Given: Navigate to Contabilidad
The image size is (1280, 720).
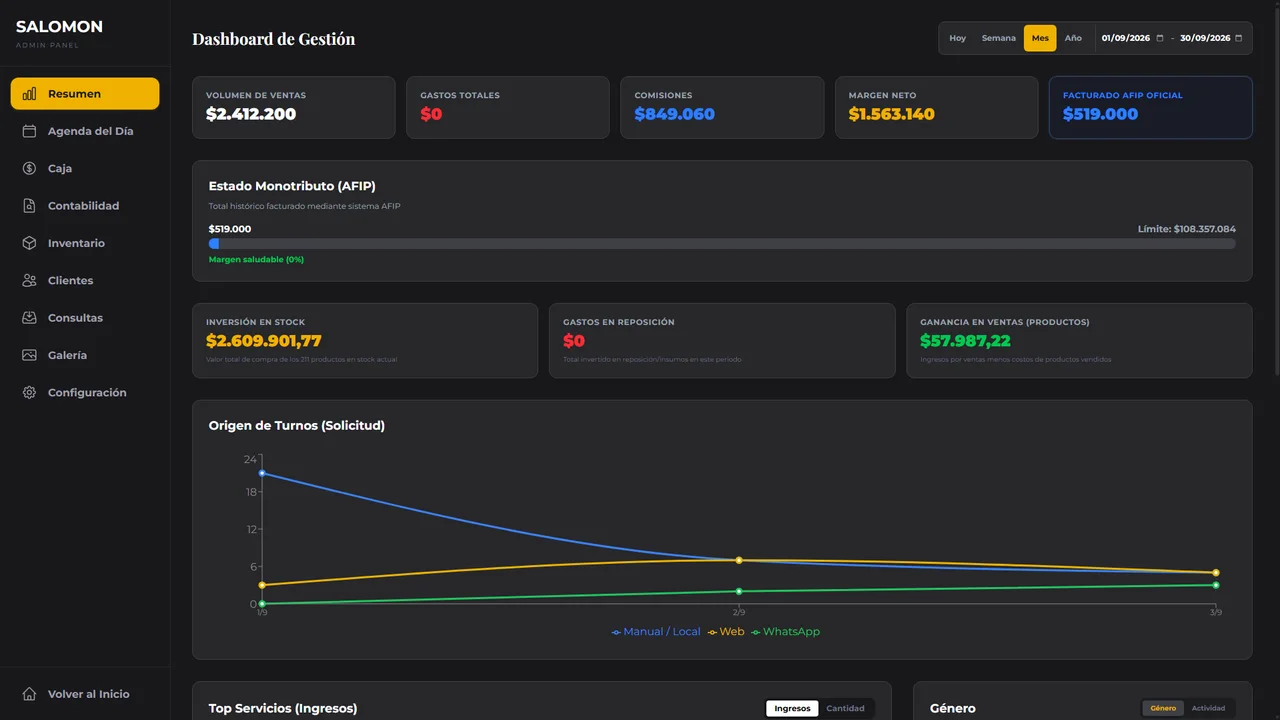Looking at the screenshot, I should click(85, 206).
